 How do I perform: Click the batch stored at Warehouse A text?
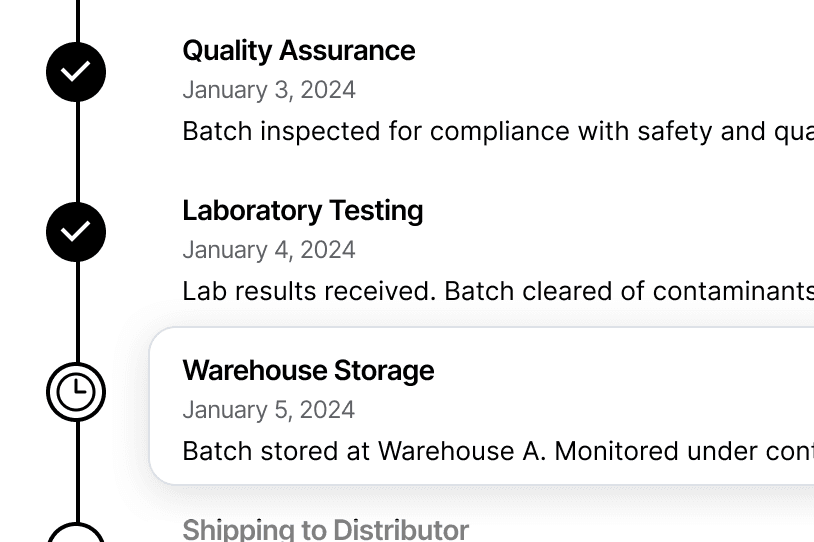pos(497,451)
